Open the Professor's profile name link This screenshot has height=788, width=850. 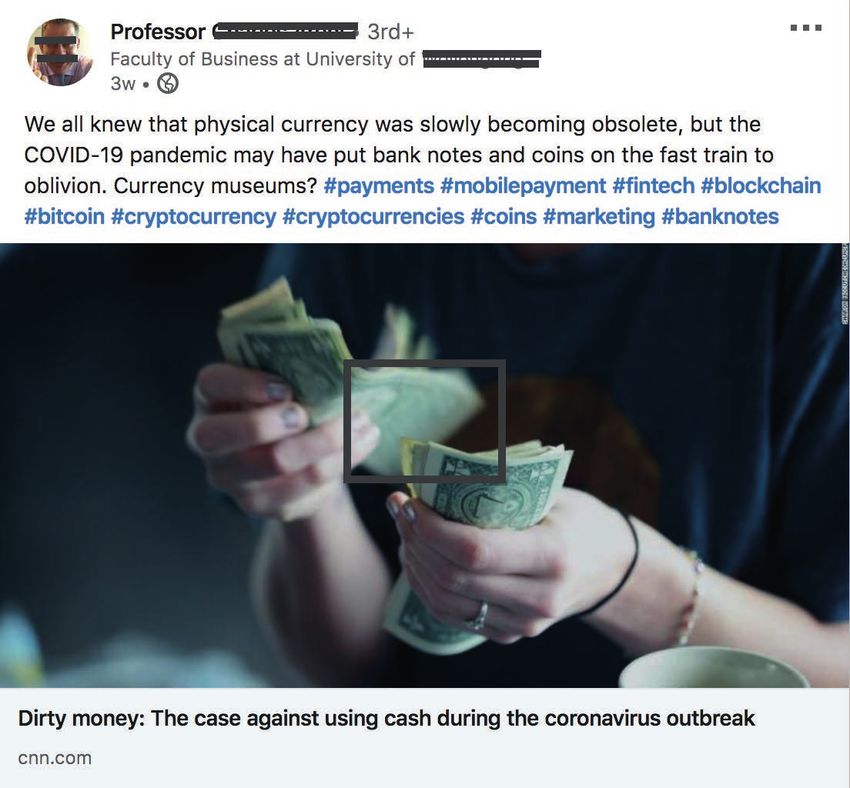click(234, 31)
